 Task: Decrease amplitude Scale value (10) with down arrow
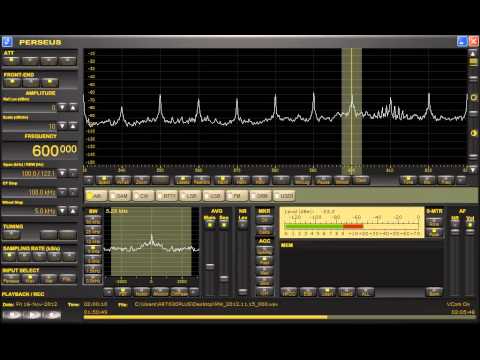(62, 126)
